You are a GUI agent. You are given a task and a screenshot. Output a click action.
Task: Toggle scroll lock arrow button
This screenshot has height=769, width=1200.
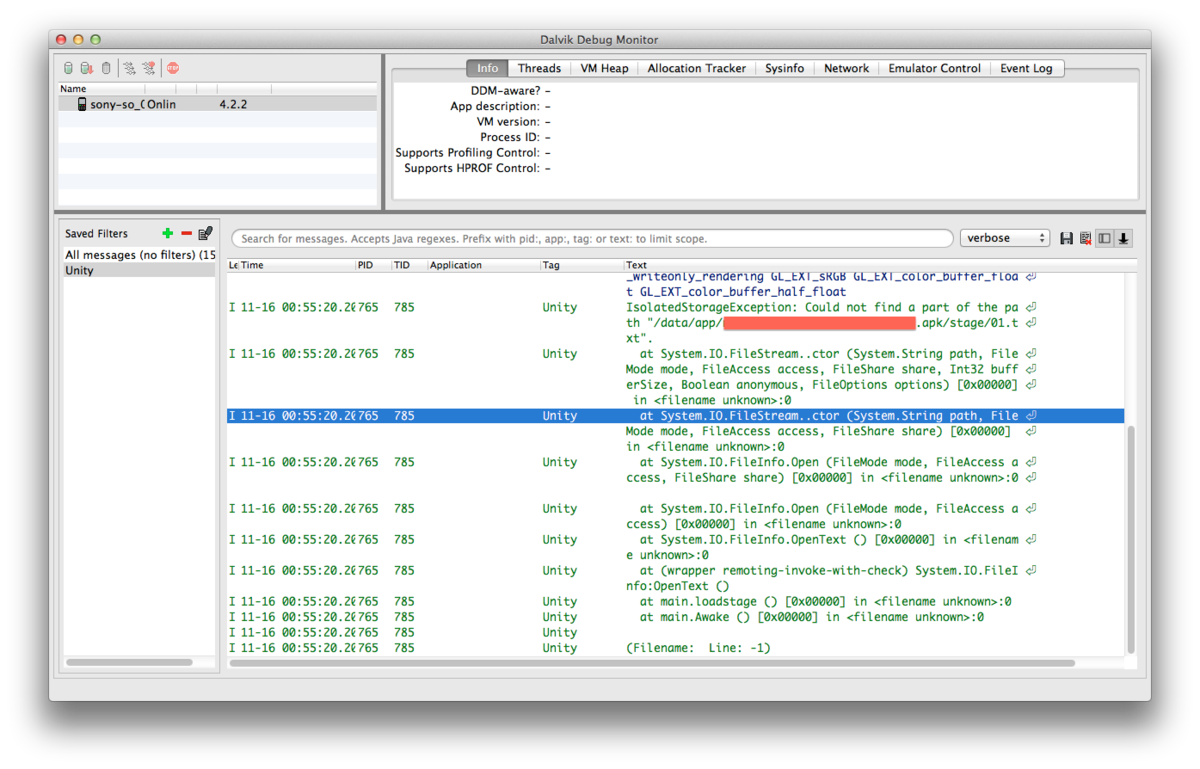tap(1123, 238)
